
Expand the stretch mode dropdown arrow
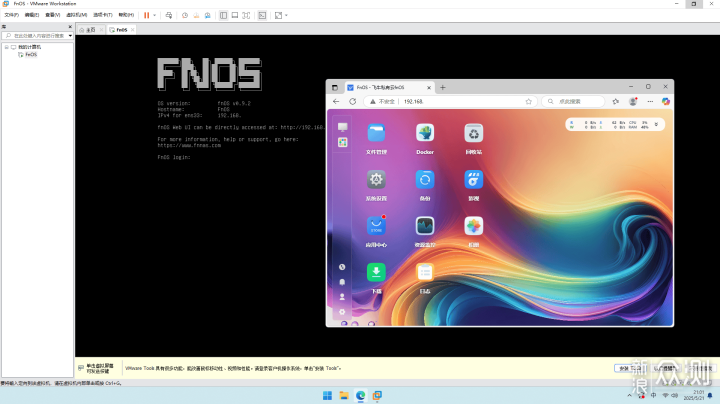click(x=286, y=15)
